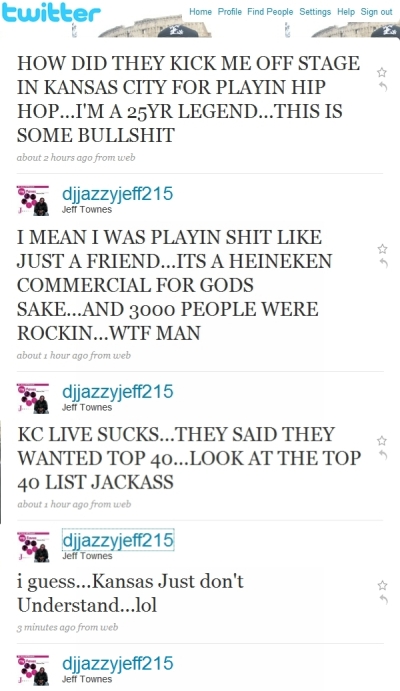Reply to the KC LIVE SUCKS tweet

(383, 455)
